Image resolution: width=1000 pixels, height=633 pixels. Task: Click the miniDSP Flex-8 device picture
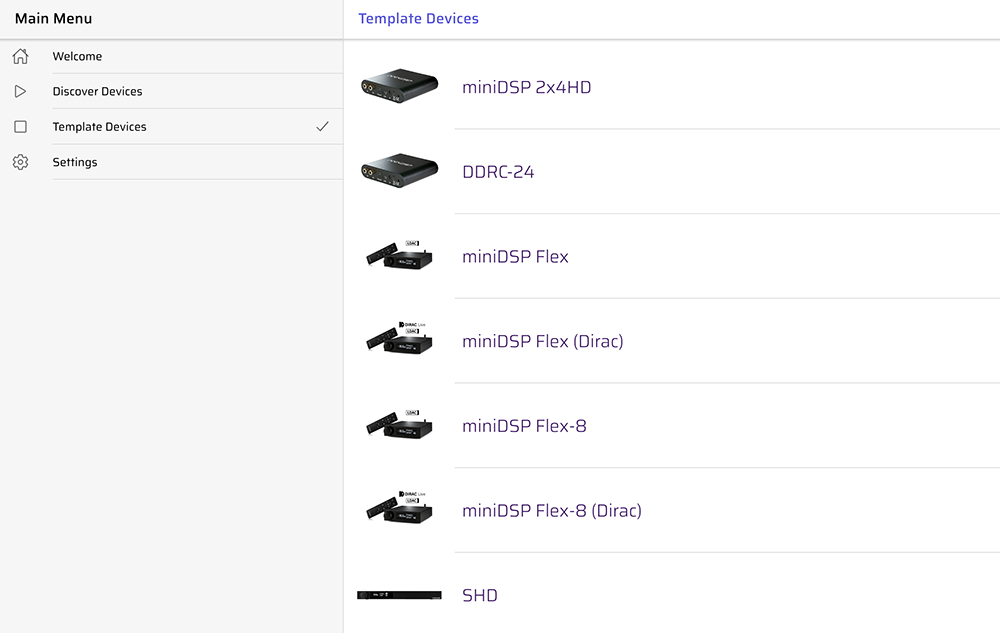(399, 425)
